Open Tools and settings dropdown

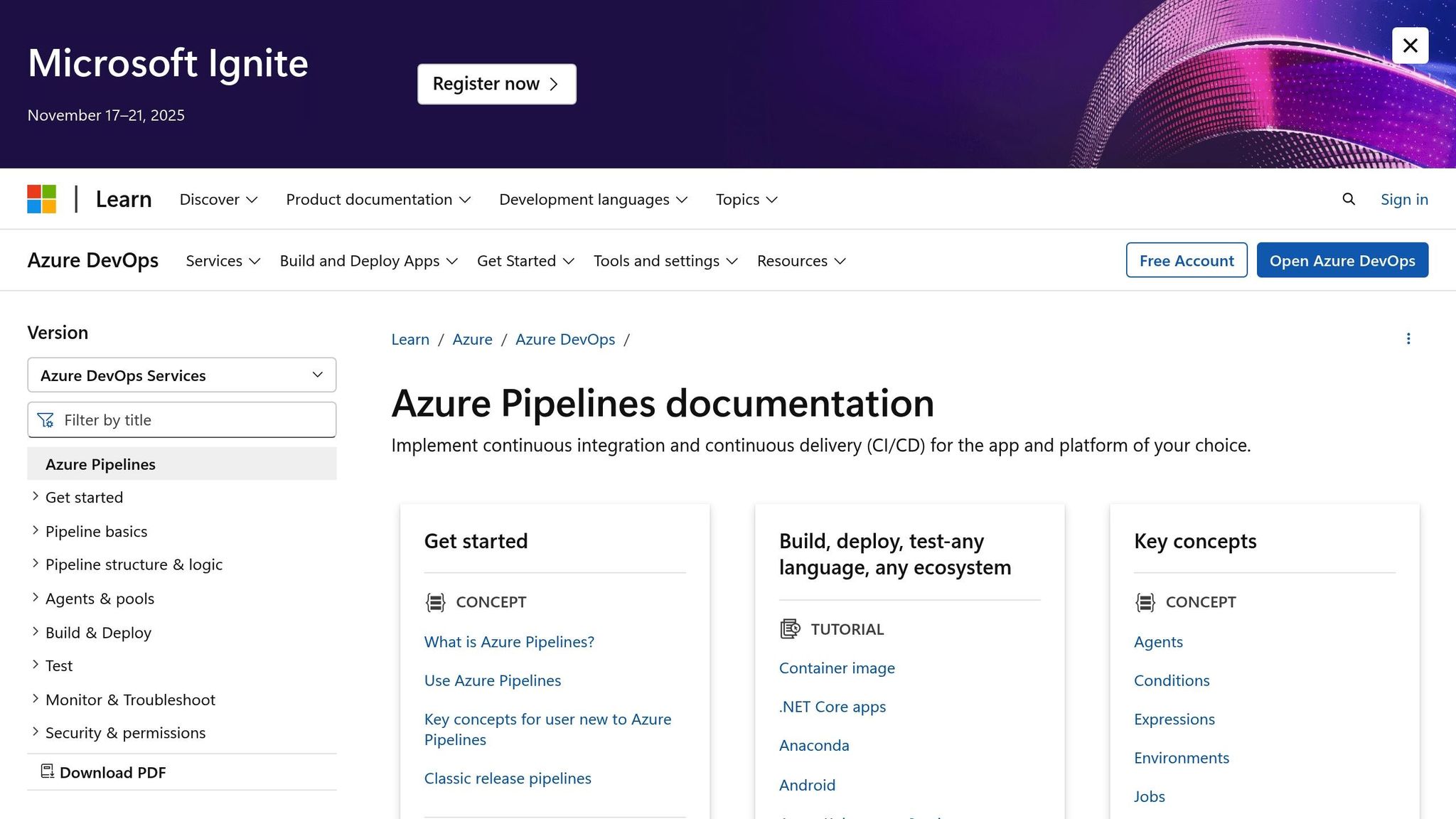665,261
